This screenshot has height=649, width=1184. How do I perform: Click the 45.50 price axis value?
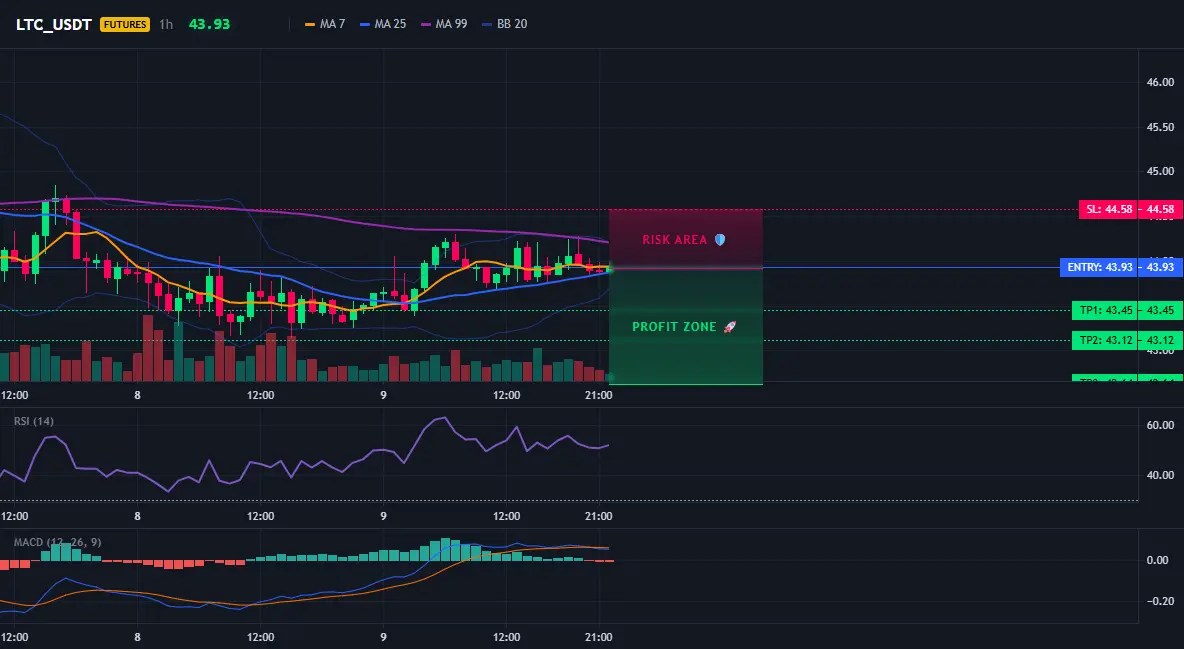(x=1160, y=127)
